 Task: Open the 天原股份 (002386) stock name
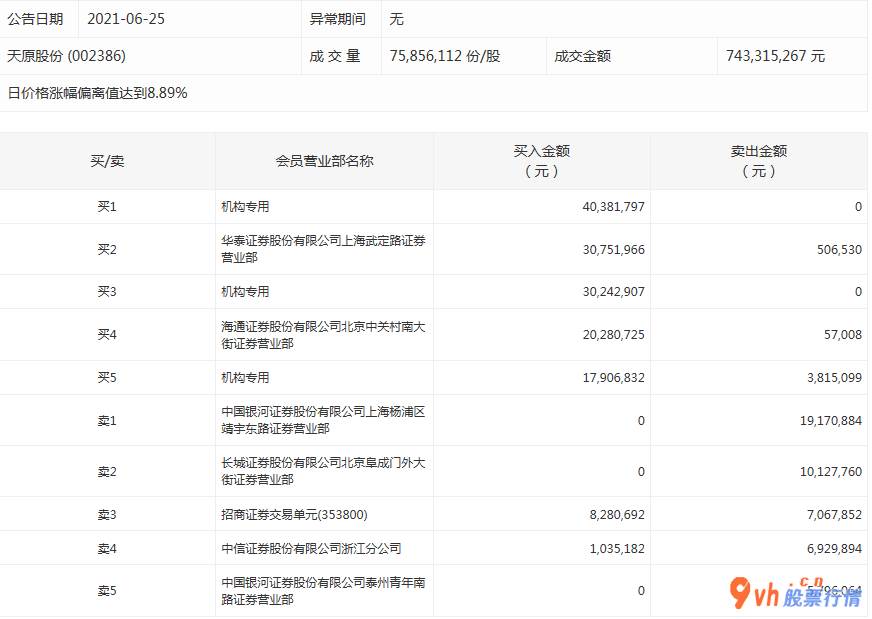point(67,56)
